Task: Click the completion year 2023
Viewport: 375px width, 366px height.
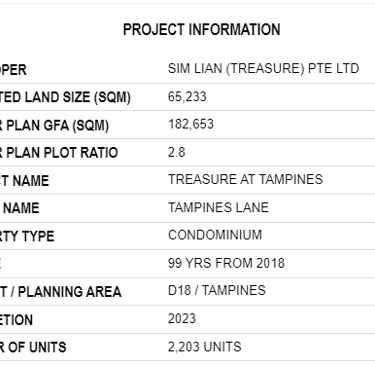Action: (x=182, y=319)
